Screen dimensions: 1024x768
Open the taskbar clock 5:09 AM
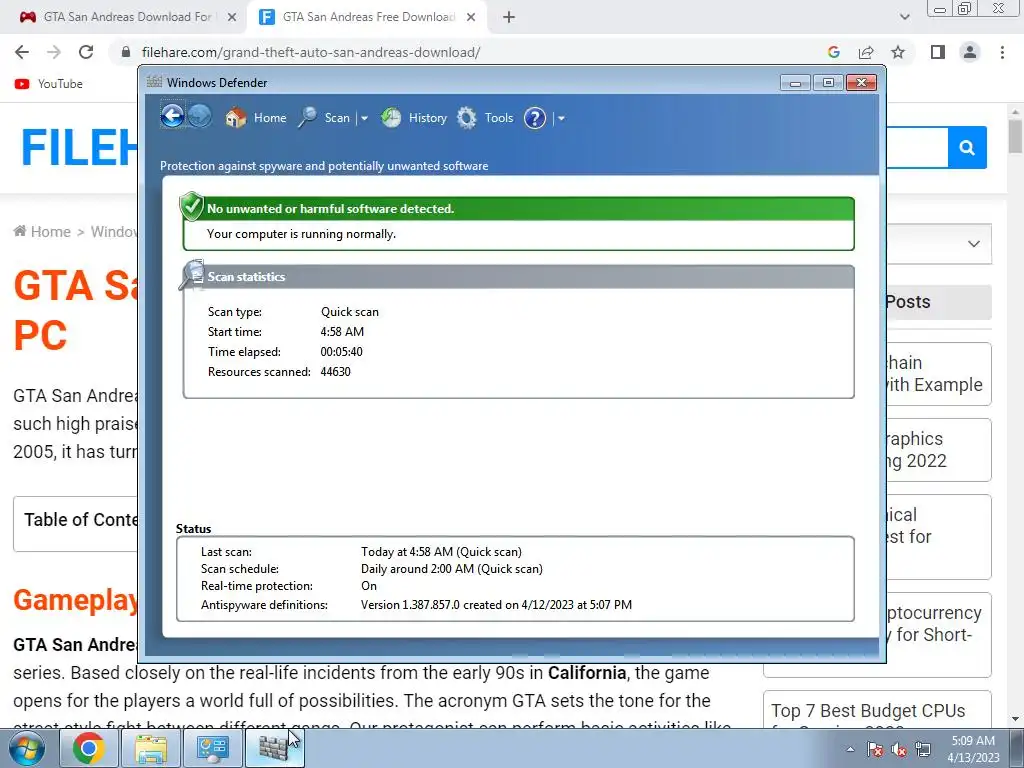pyautogui.click(x=973, y=749)
